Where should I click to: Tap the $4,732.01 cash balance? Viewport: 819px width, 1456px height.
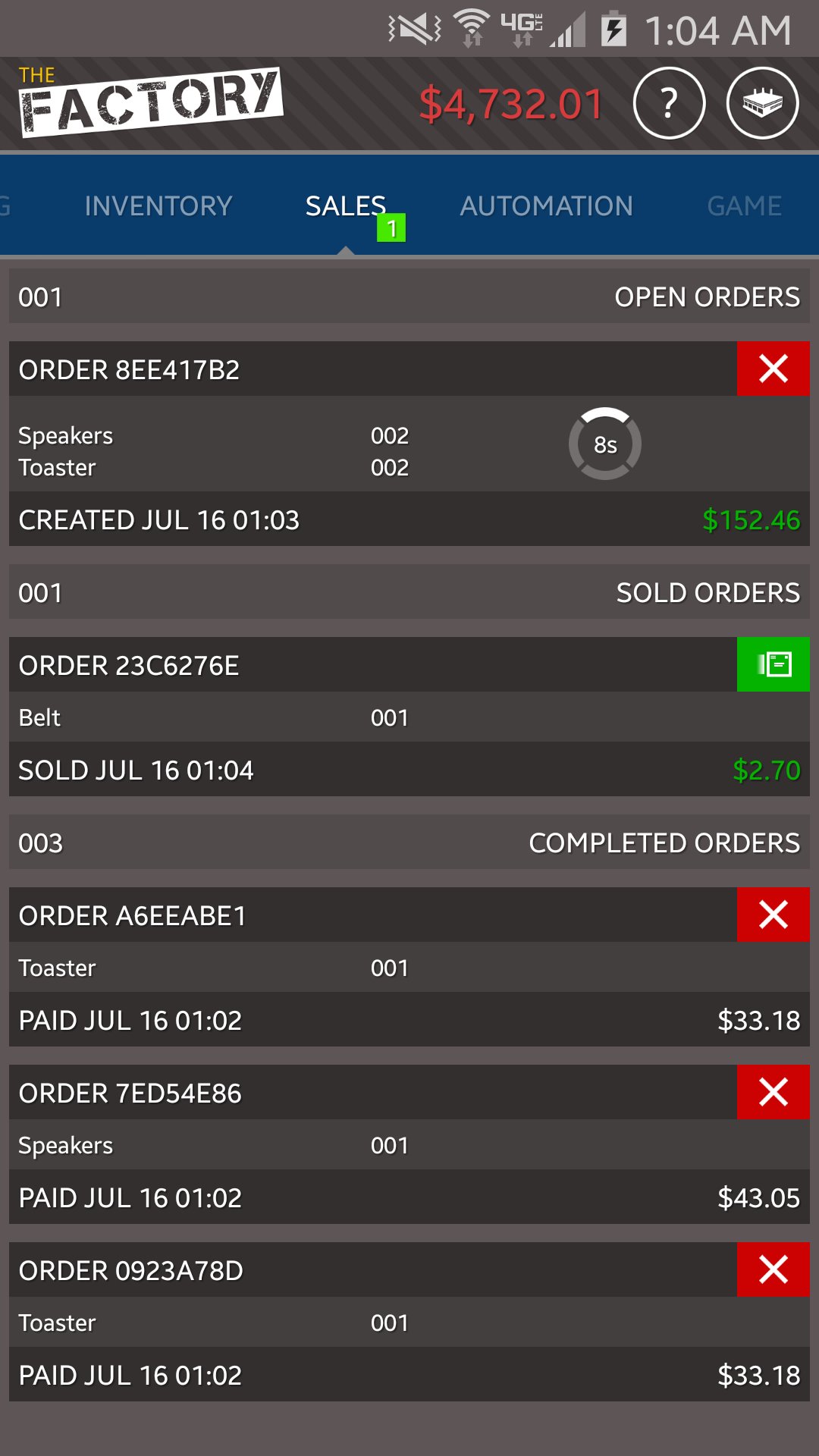[511, 105]
